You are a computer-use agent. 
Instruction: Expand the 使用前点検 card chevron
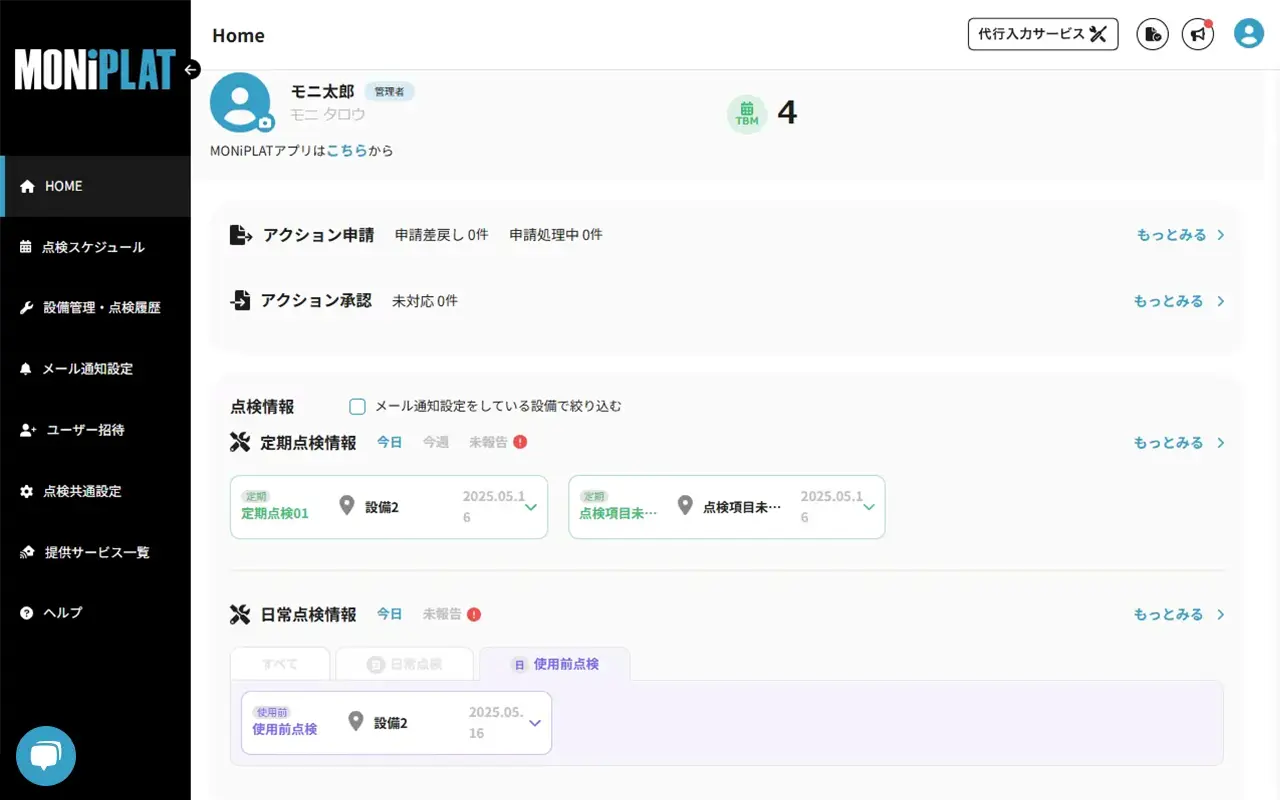[534, 722]
